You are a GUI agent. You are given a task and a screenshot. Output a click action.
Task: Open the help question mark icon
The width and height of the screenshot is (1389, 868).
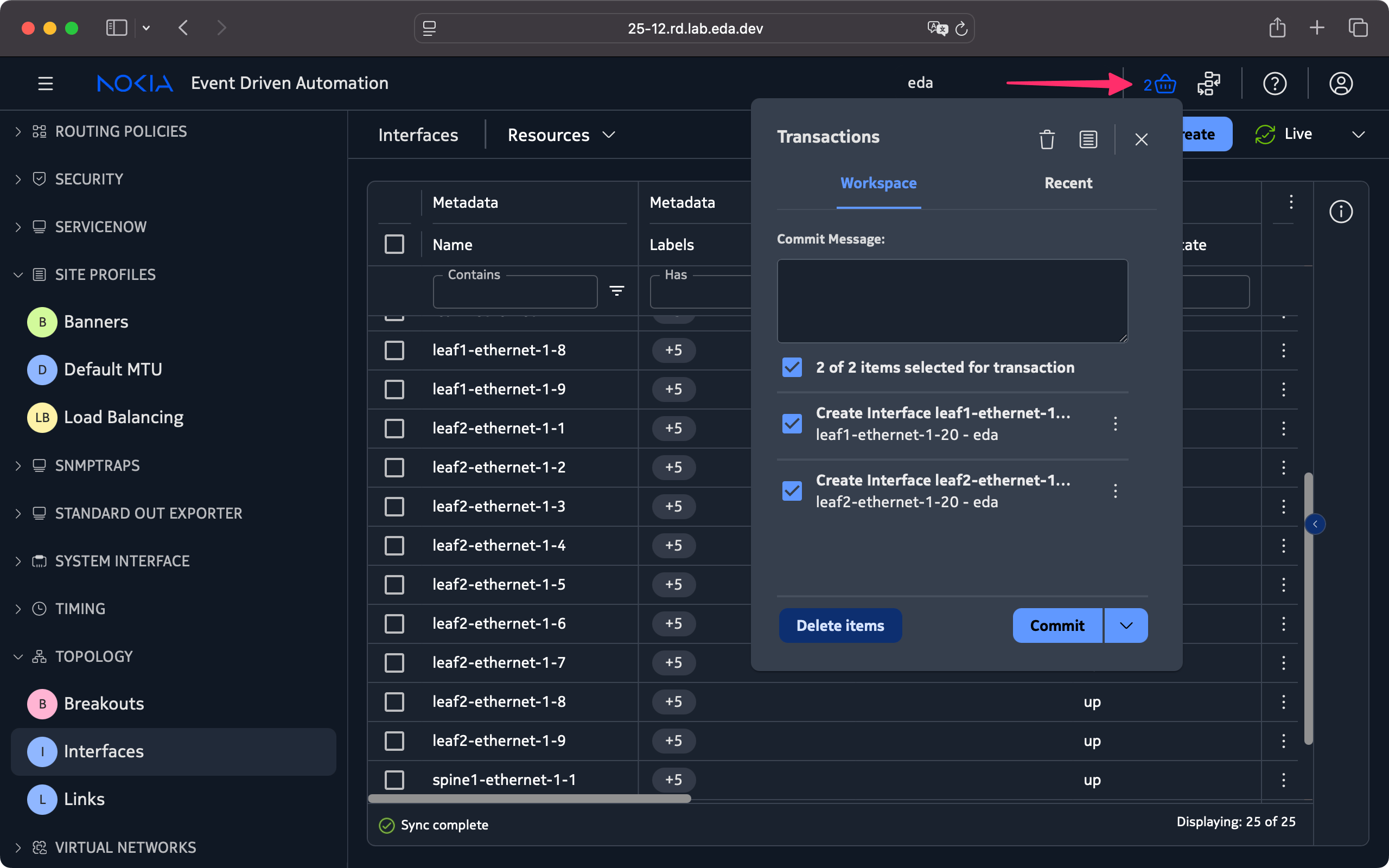pyautogui.click(x=1274, y=84)
